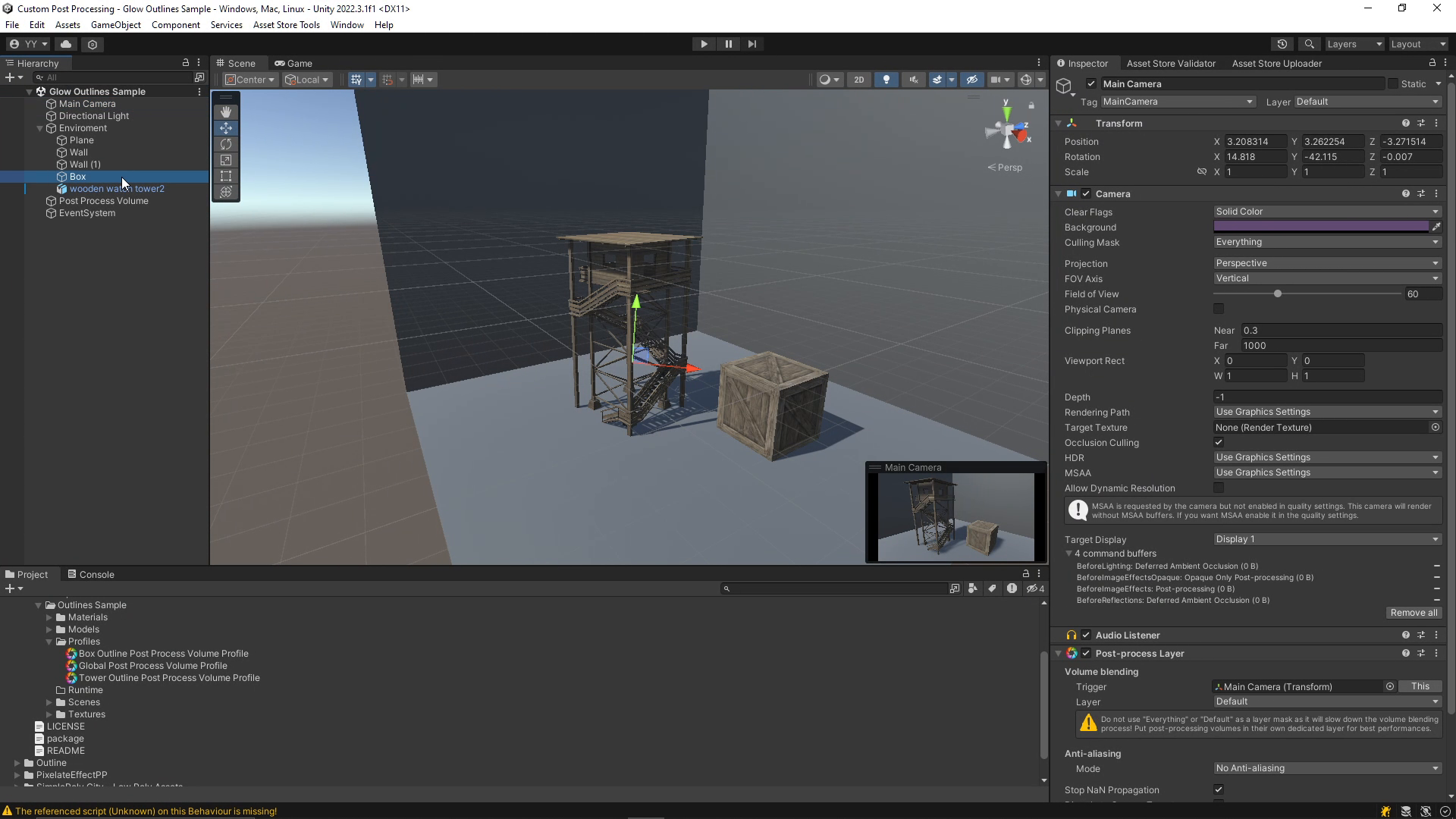Open Camera component presets icon
This screenshot has width=1456, height=819.
click(1420, 194)
